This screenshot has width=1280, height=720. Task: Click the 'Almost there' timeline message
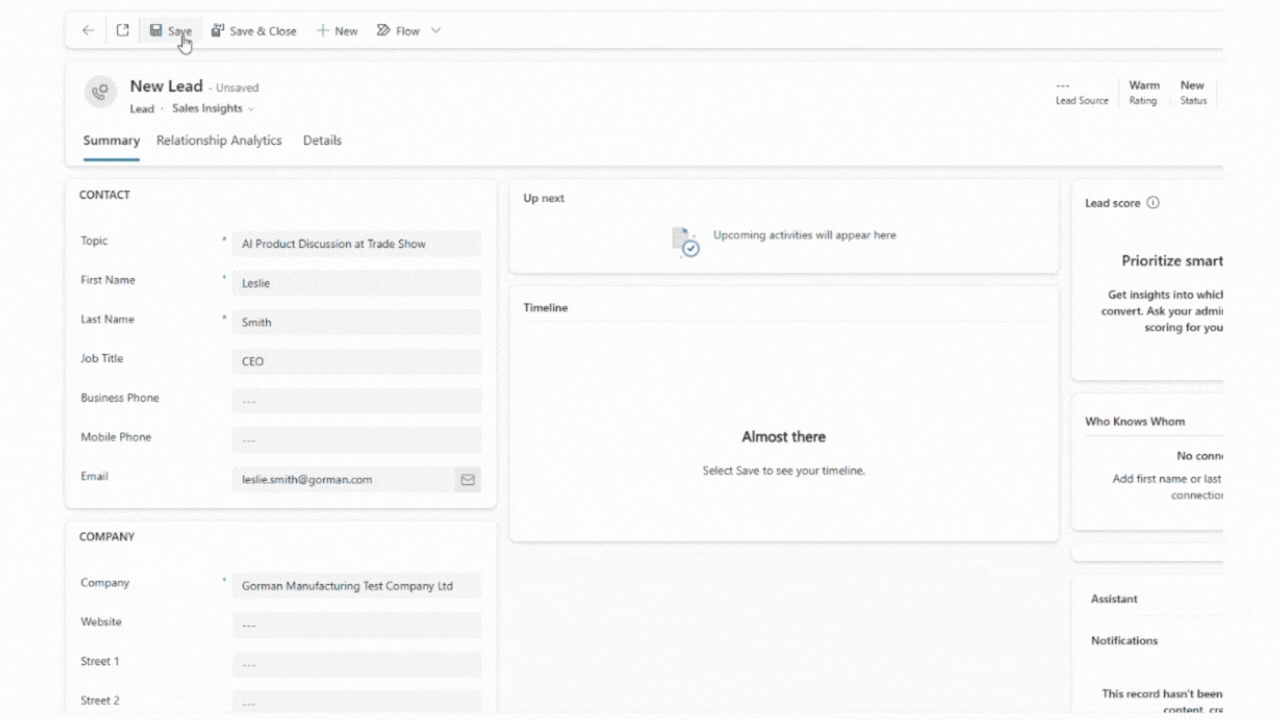click(x=784, y=437)
